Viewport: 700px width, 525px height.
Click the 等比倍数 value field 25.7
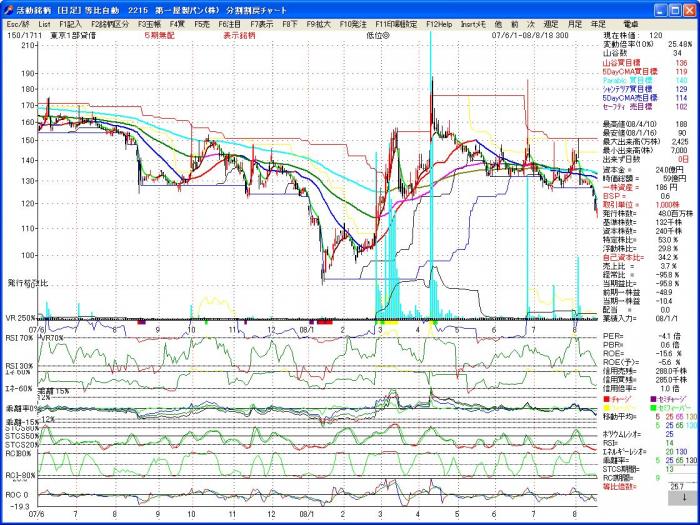[x=682, y=487]
